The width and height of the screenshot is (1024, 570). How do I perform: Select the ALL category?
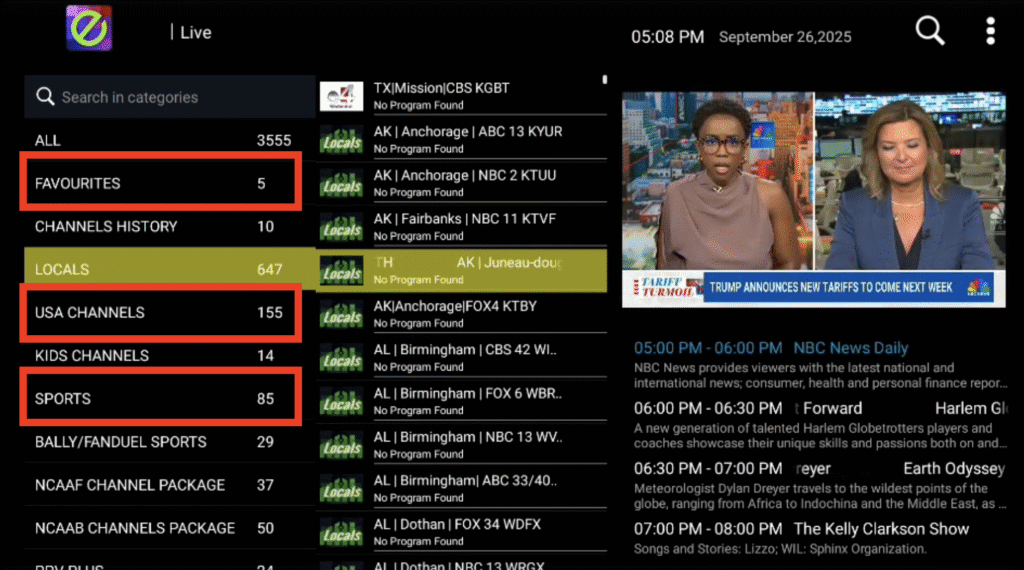170,140
